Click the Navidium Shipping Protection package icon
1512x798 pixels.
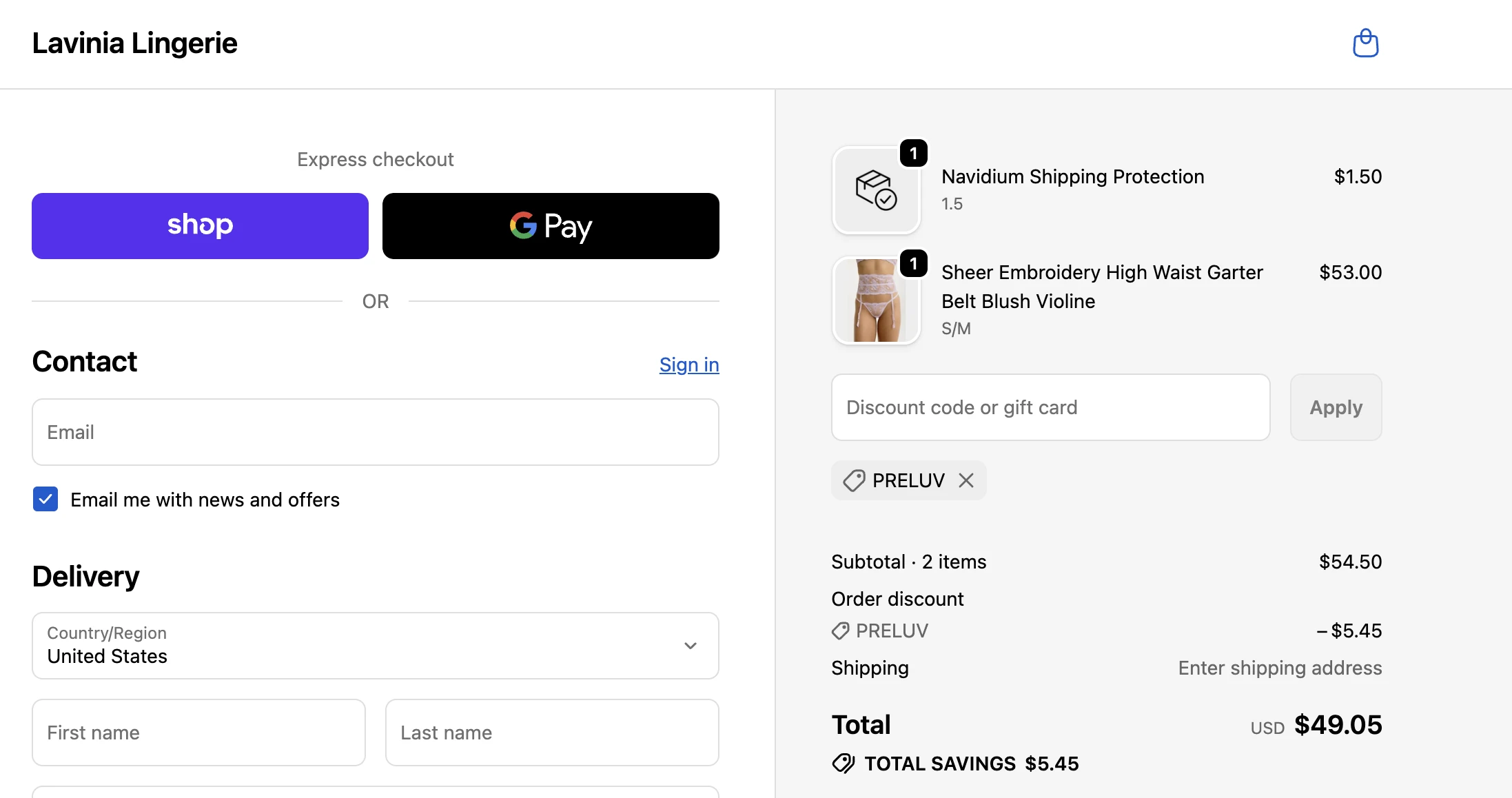point(876,190)
